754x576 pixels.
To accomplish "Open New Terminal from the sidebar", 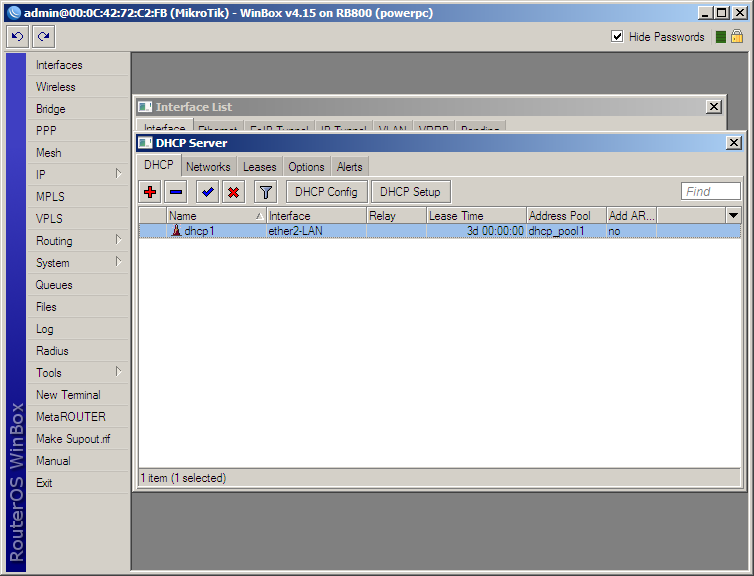I will pyautogui.click(x=78, y=395).
